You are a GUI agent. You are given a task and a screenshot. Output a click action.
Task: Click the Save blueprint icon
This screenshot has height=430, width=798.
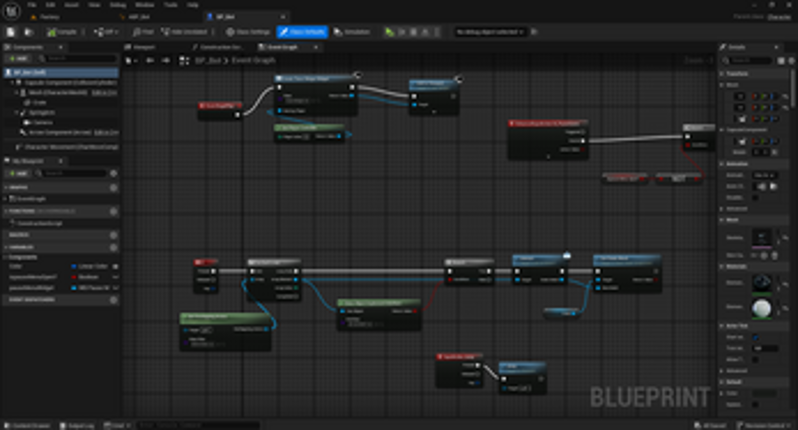9,32
